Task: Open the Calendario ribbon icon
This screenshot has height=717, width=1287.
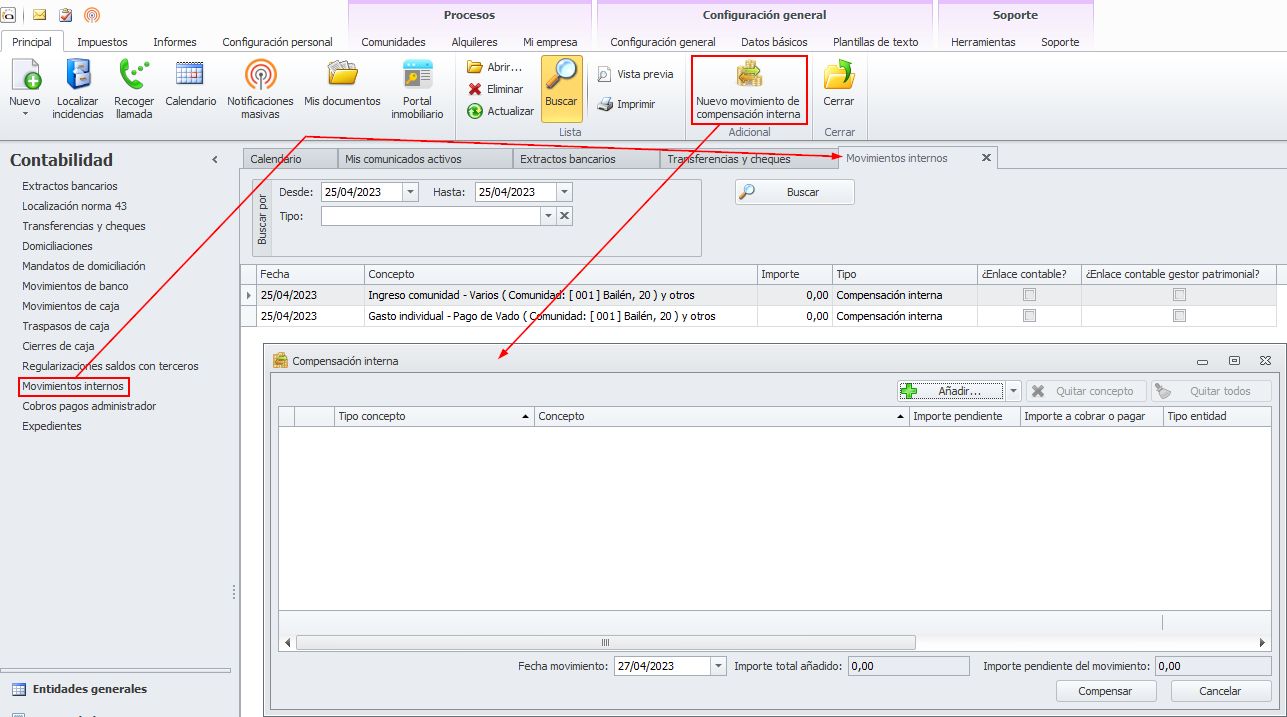Action: coord(190,84)
